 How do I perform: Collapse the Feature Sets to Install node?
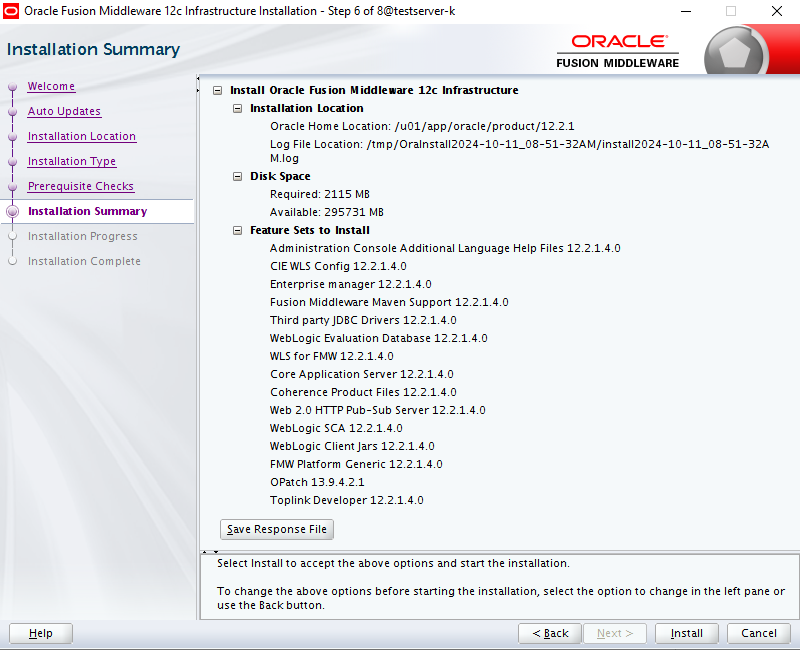click(238, 231)
